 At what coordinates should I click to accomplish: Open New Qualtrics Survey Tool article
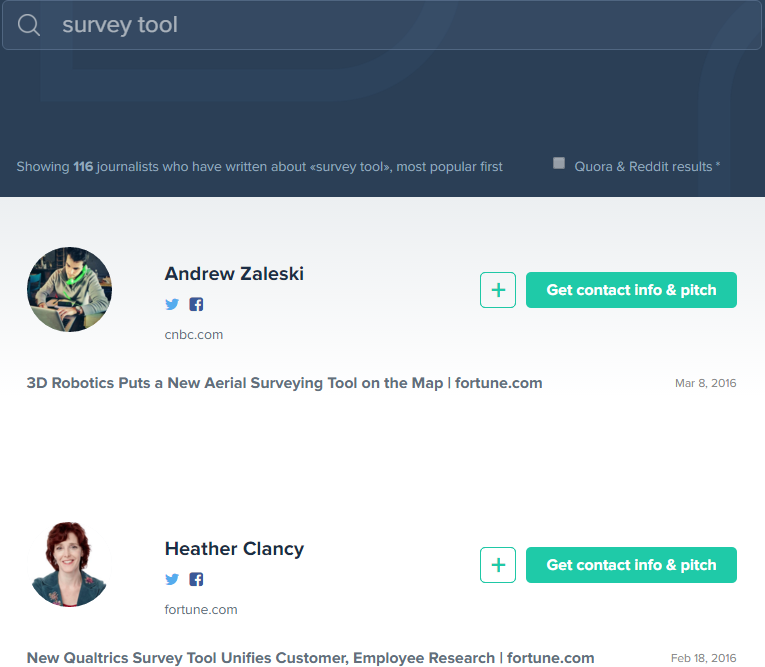[310, 658]
